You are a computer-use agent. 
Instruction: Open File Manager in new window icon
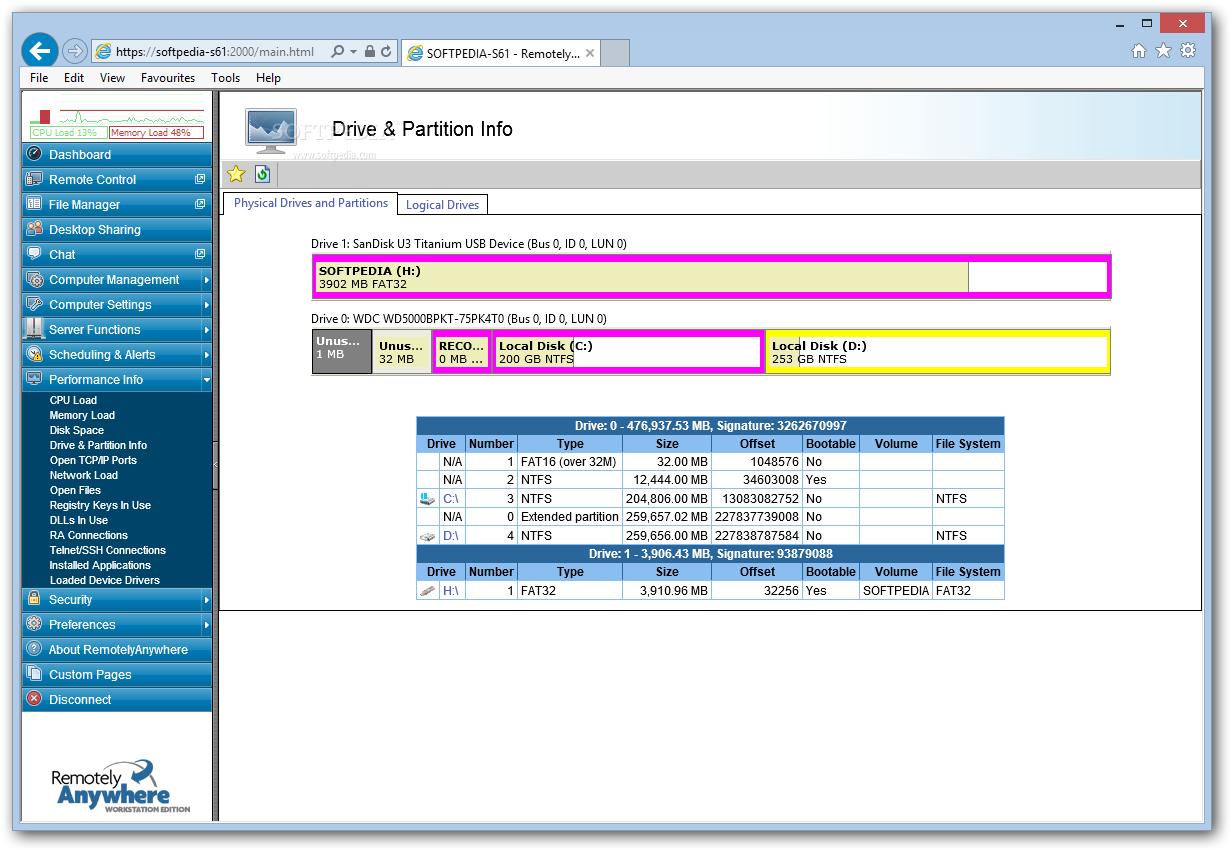click(x=200, y=204)
